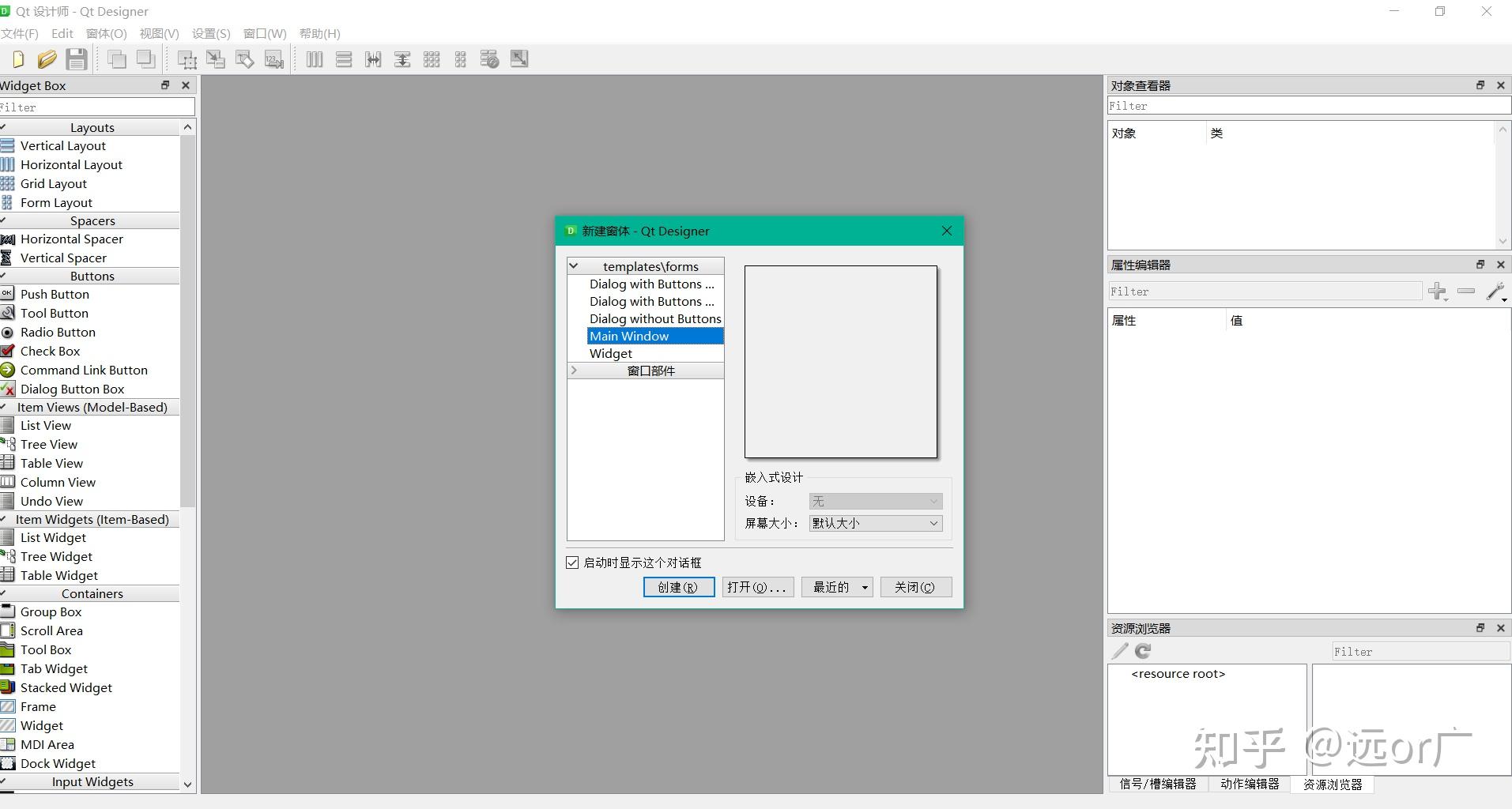Image resolution: width=1512 pixels, height=809 pixels.
Task: Click the remove property minus icon
Action: [1466, 292]
